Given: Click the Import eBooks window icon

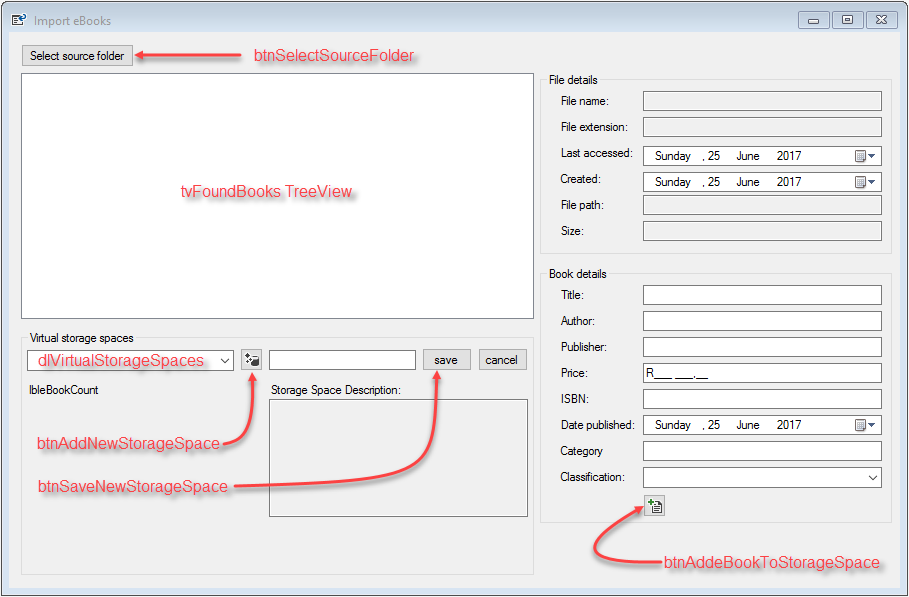Looking at the screenshot, I should pyautogui.click(x=19, y=20).
